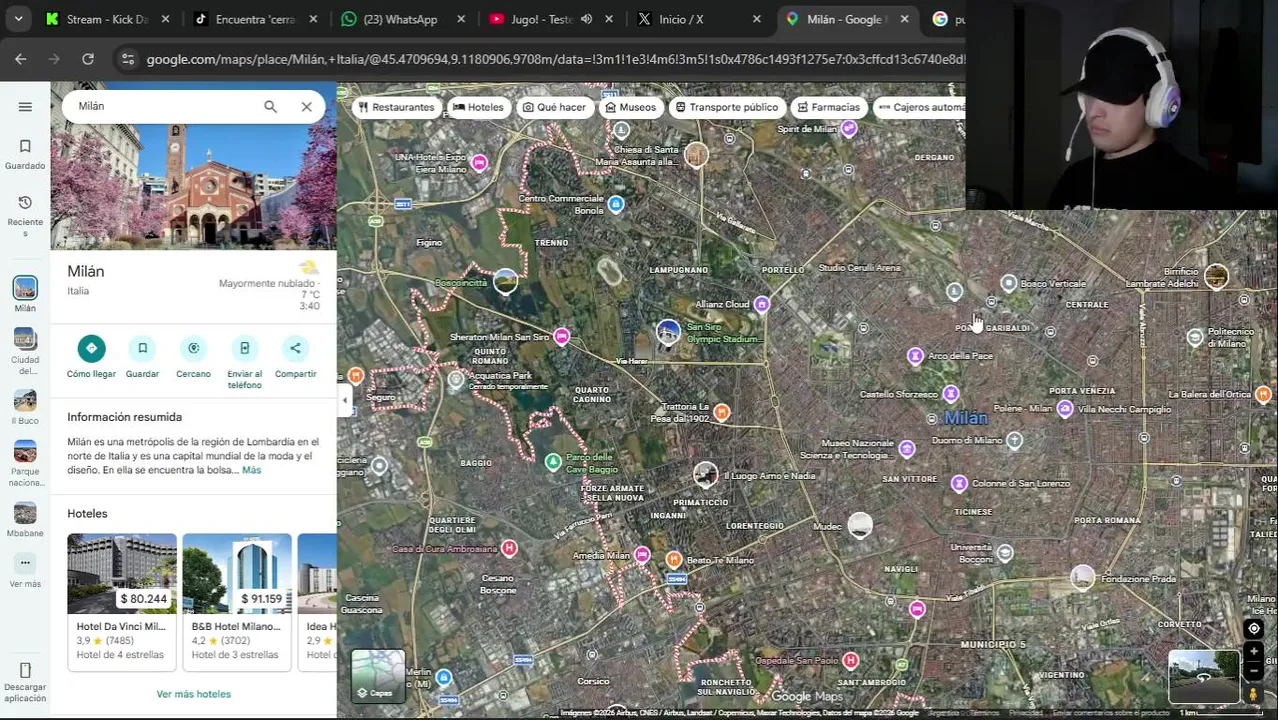Open the Parque nacional recent place
This screenshot has width=1278, height=720.
click(25, 452)
